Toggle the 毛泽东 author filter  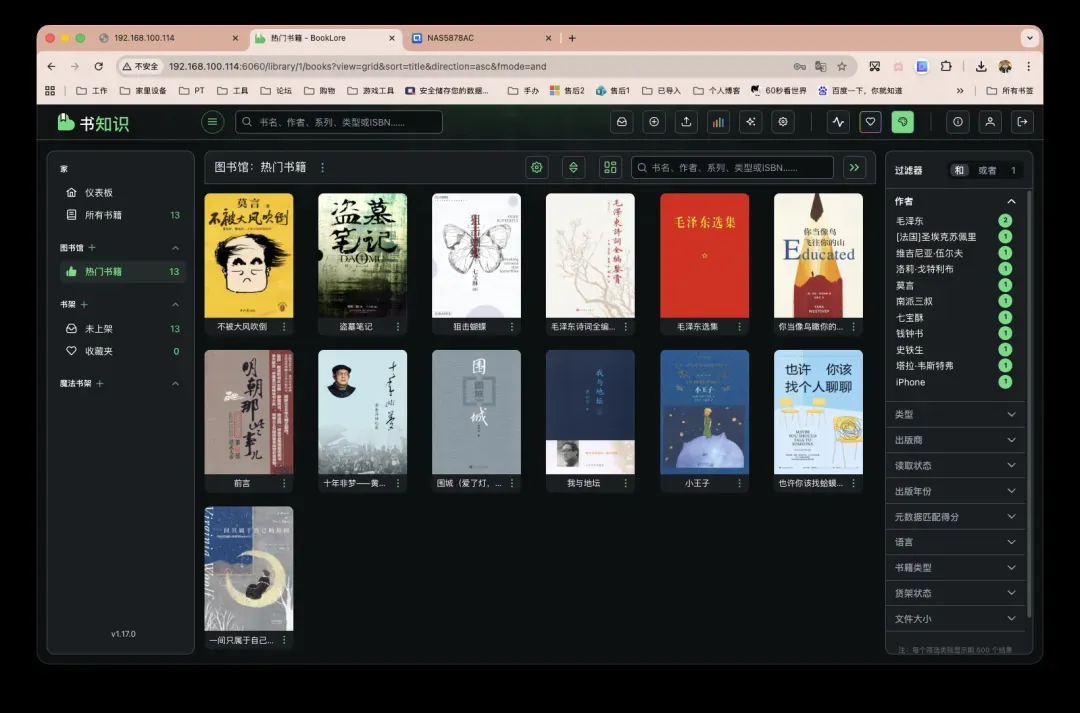pyautogui.click(x=909, y=220)
